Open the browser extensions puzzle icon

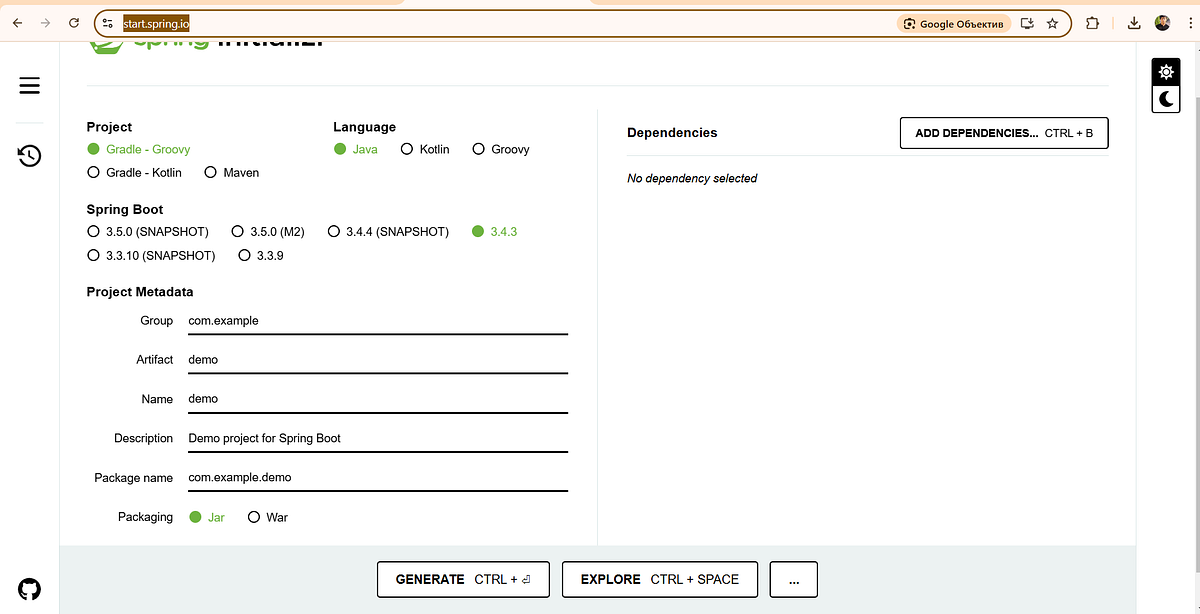(x=1093, y=22)
